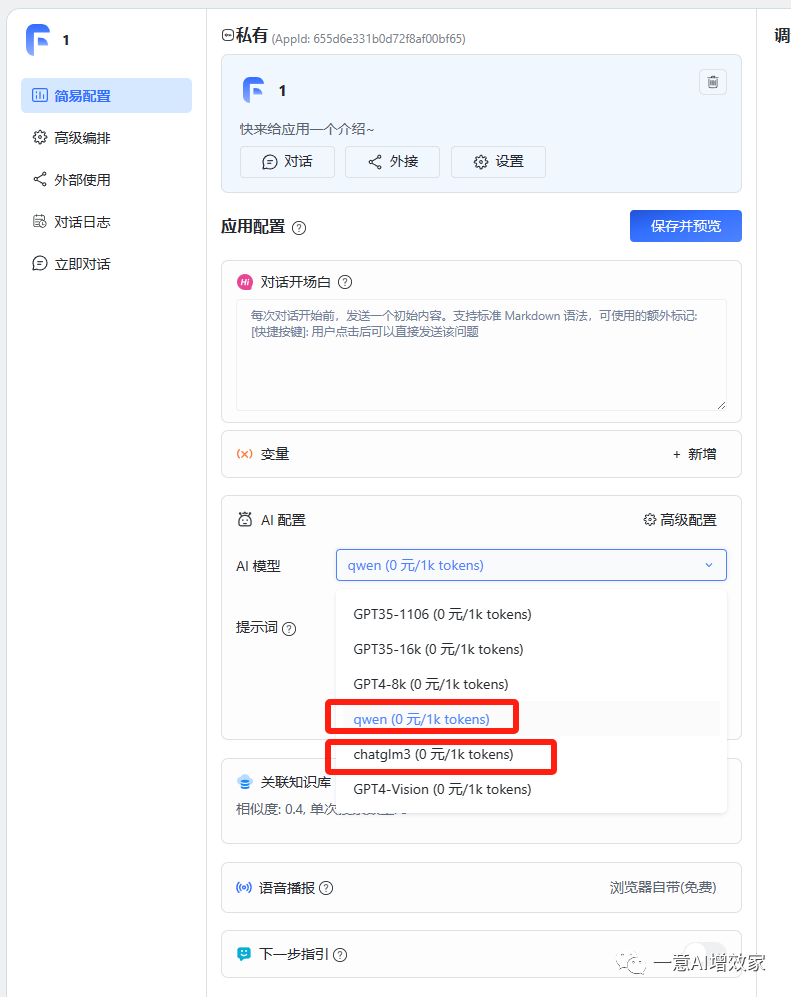Click the 新增 button in the 变量 section
This screenshot has height=997, width=791.
click(x=694, y=454)
